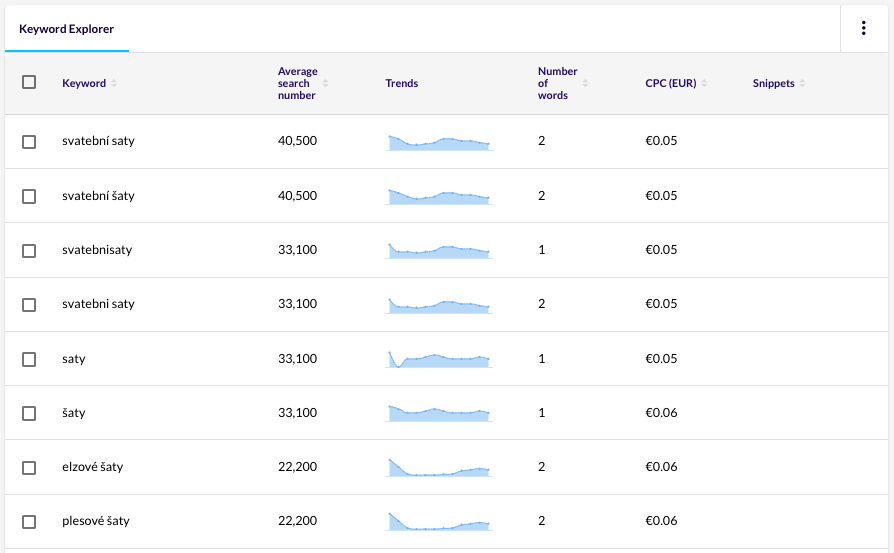View trend chart for svatebni saty
894x553 pixels.
(x=438, y=305)
